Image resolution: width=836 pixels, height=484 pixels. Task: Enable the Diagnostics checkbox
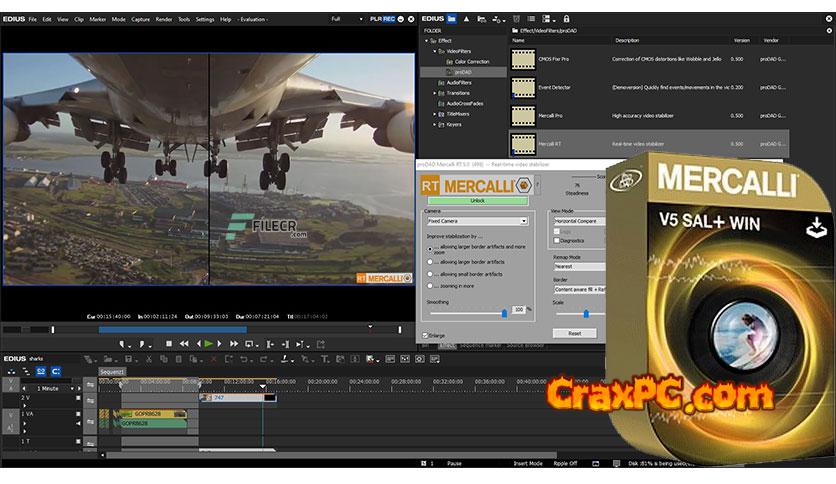pyautogui.click(x=556, y=240)
